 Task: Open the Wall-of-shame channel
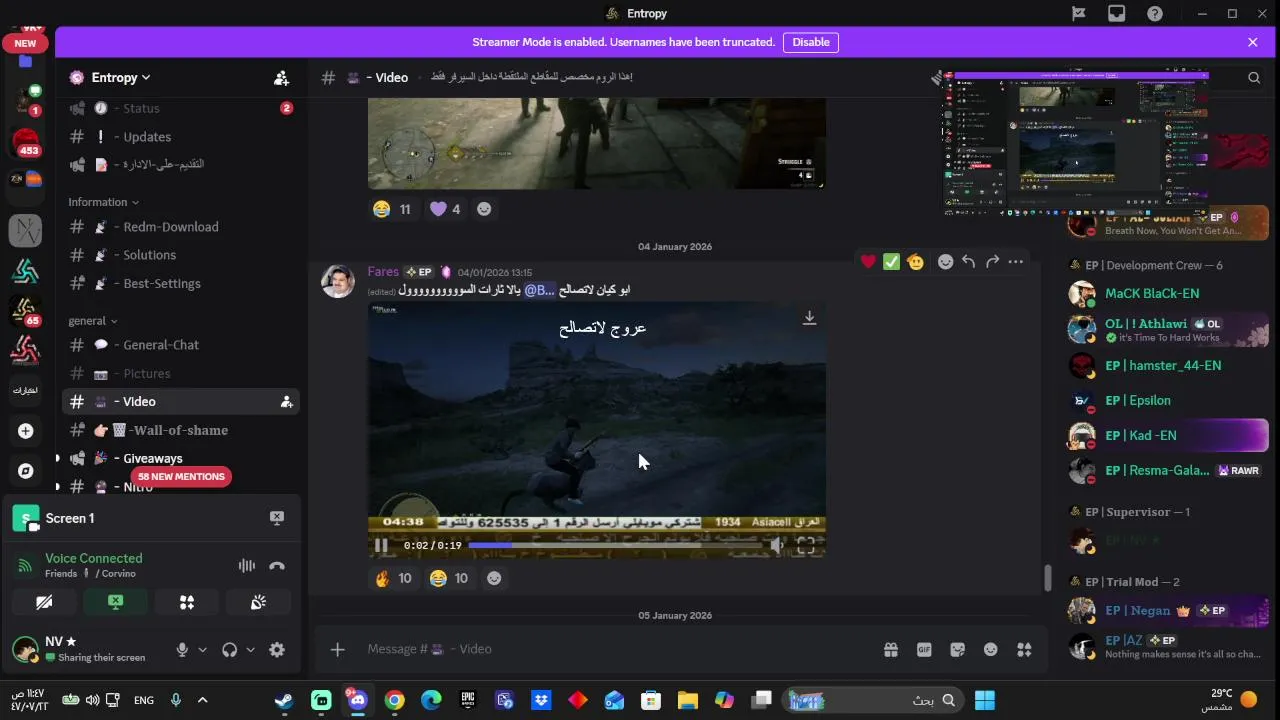pos(181,430)
